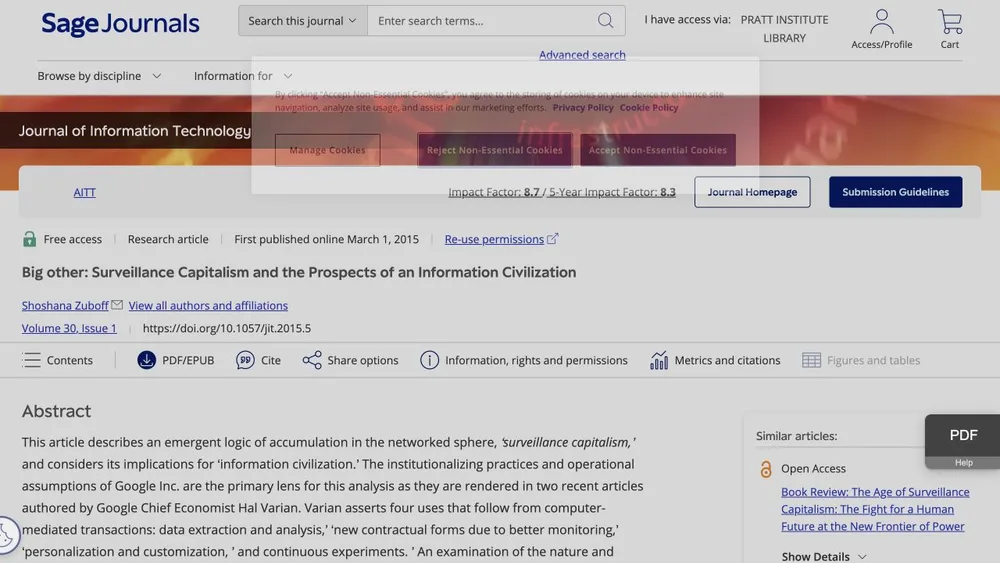Click Accept Non-Essential Cookies
This screenshot has height=563, width=1000.
coord(658,150)
